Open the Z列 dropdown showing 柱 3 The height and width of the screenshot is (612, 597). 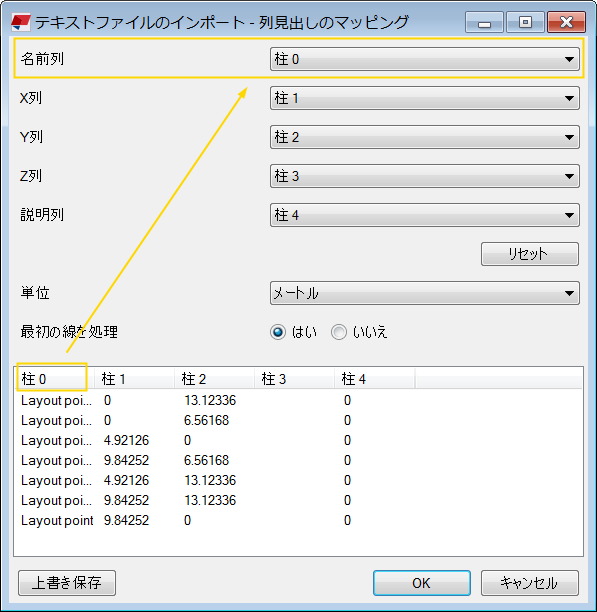point(425,176)
